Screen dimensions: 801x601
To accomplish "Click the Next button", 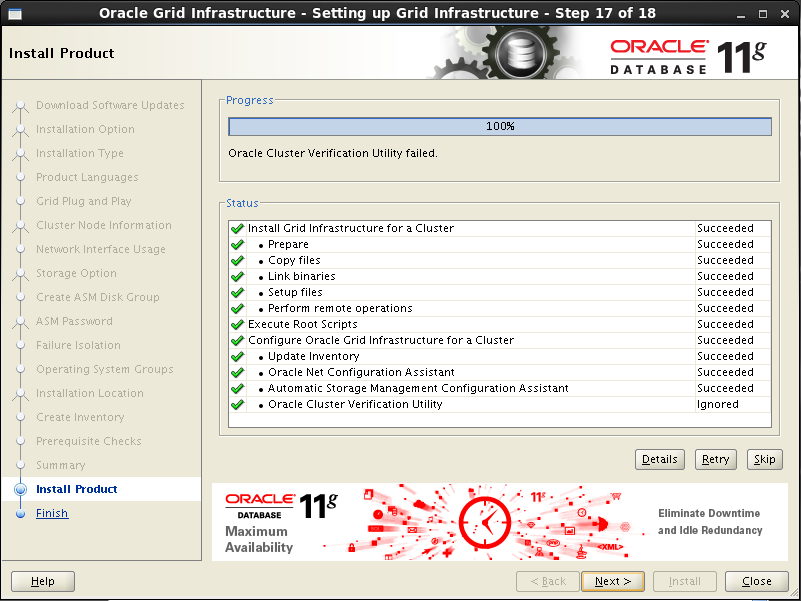I will (x=612, y=582).
